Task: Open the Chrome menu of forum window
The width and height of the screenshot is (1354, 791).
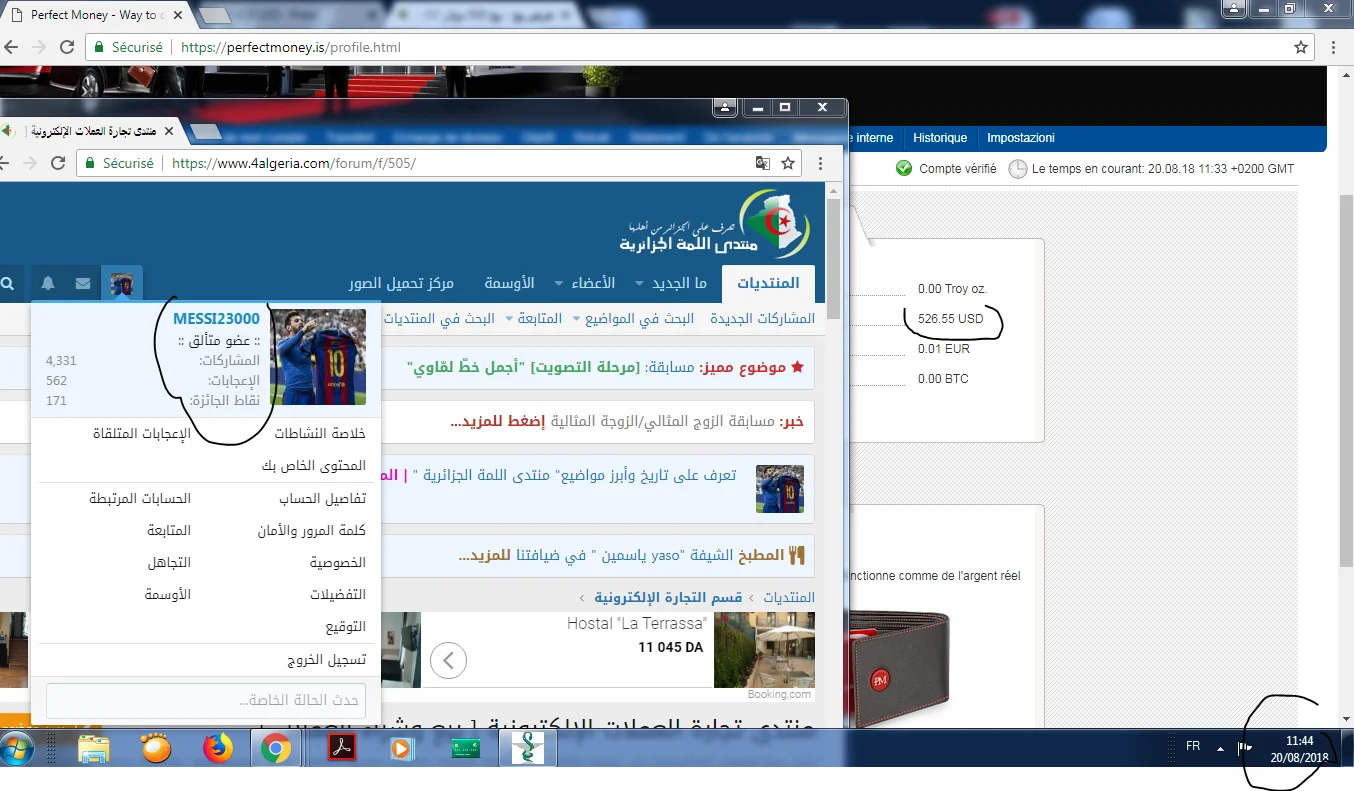Action: (x=821, y=163)
